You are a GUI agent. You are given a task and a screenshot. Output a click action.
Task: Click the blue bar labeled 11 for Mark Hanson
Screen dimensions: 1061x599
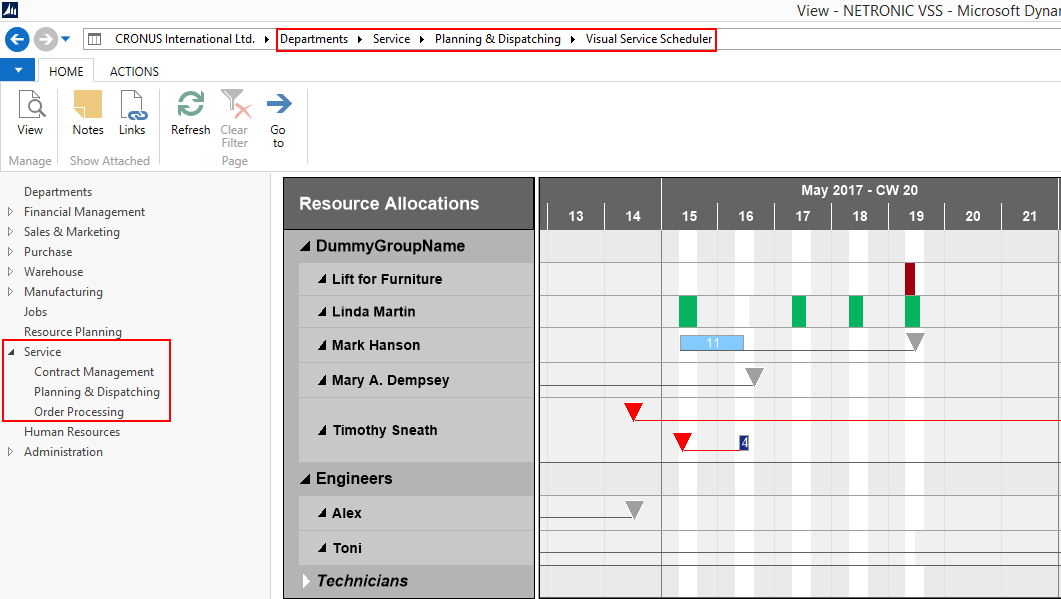(711, 343)
